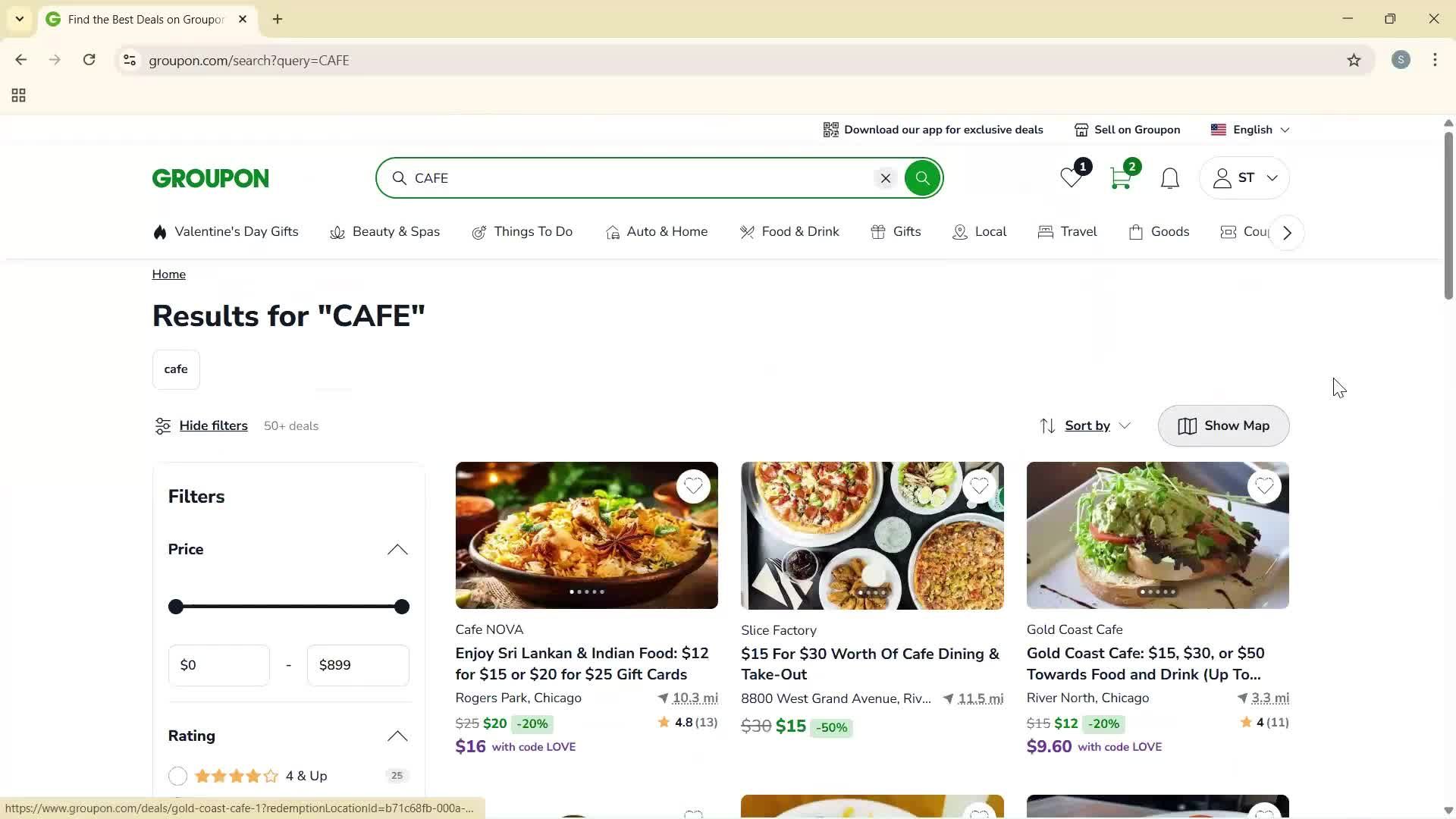
Task: Click the Hide filters sliders icon
Action: coord(162,425)
